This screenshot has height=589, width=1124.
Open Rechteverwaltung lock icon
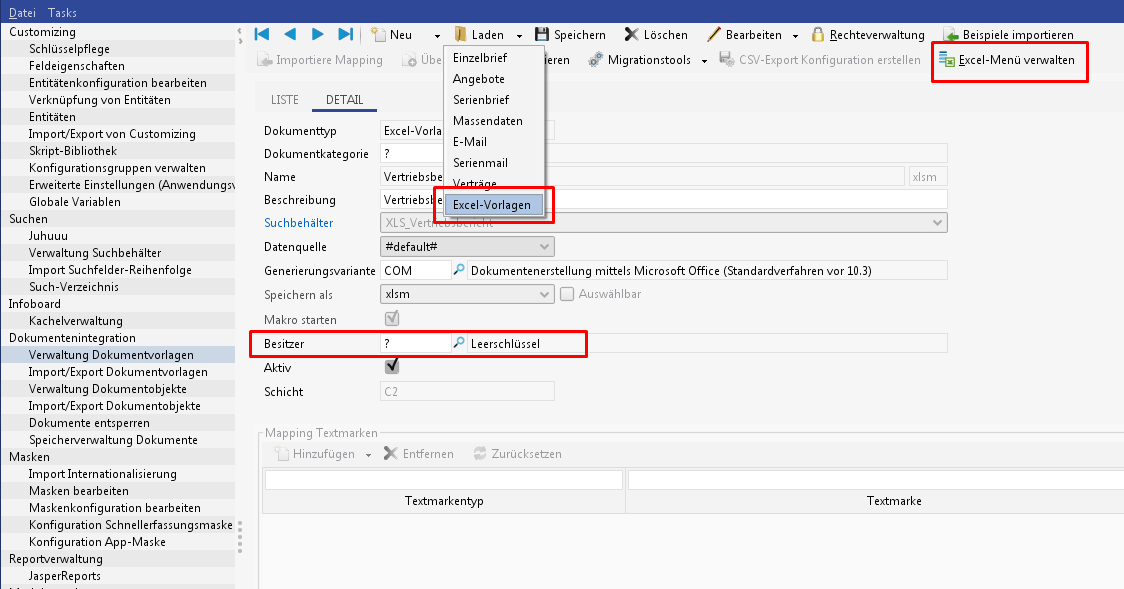[x=818, y=34]
